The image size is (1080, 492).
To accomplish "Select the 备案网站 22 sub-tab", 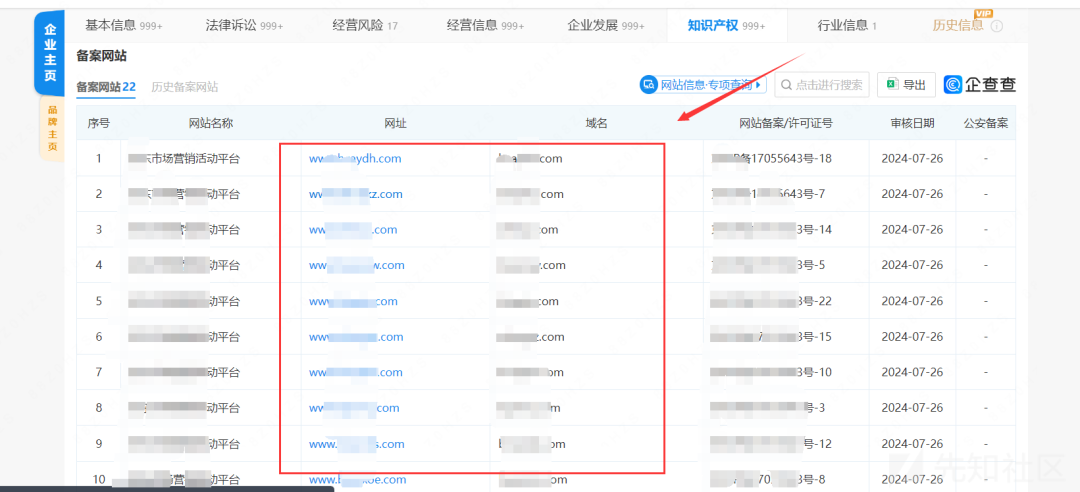I will coord(106,87).
